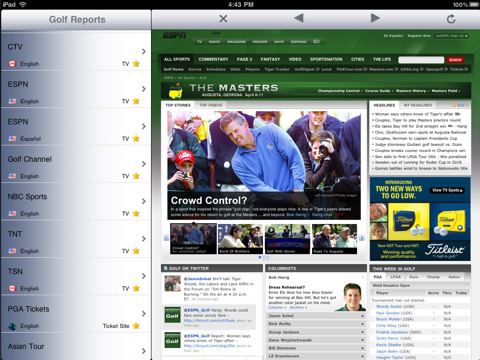Close the web view with the X icon

pos(223,19)
